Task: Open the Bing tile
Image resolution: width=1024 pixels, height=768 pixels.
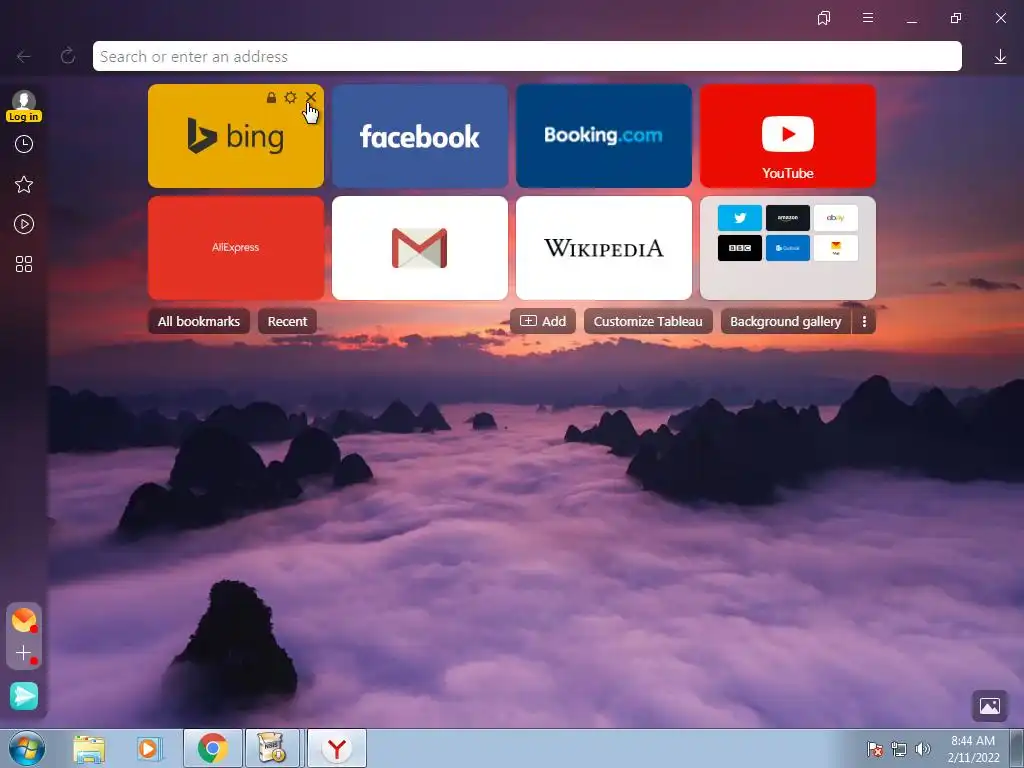Action: pyautogui.click(x=236, y=136)
